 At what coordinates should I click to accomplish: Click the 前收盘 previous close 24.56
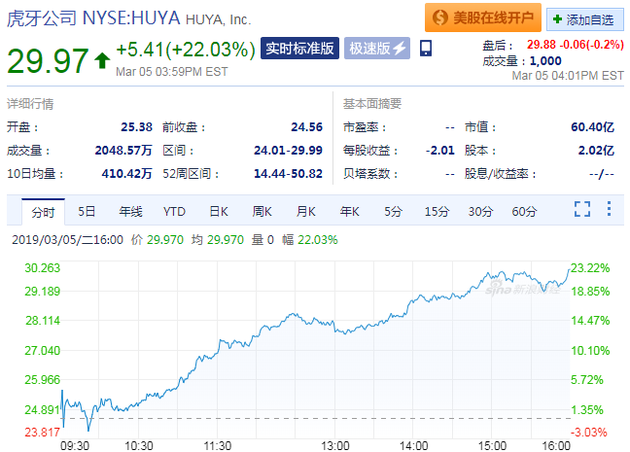[307, 127]
